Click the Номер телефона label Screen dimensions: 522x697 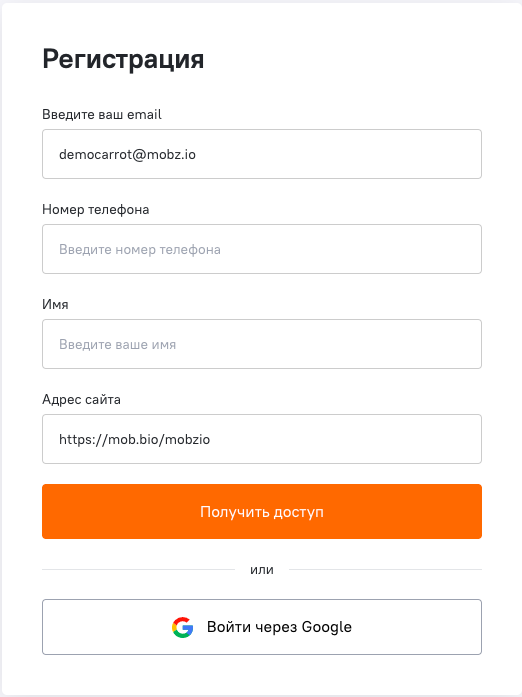[96, 209]
